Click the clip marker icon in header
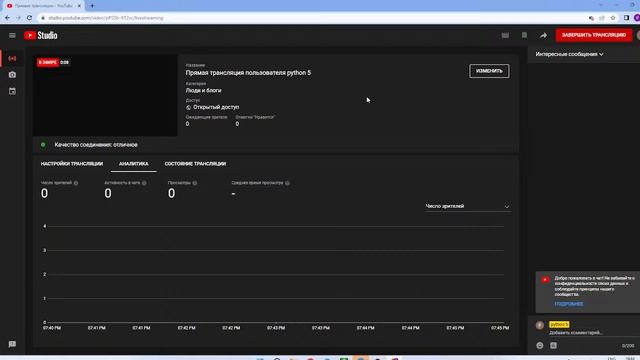The image size is (640, 360). pos(524,36)
